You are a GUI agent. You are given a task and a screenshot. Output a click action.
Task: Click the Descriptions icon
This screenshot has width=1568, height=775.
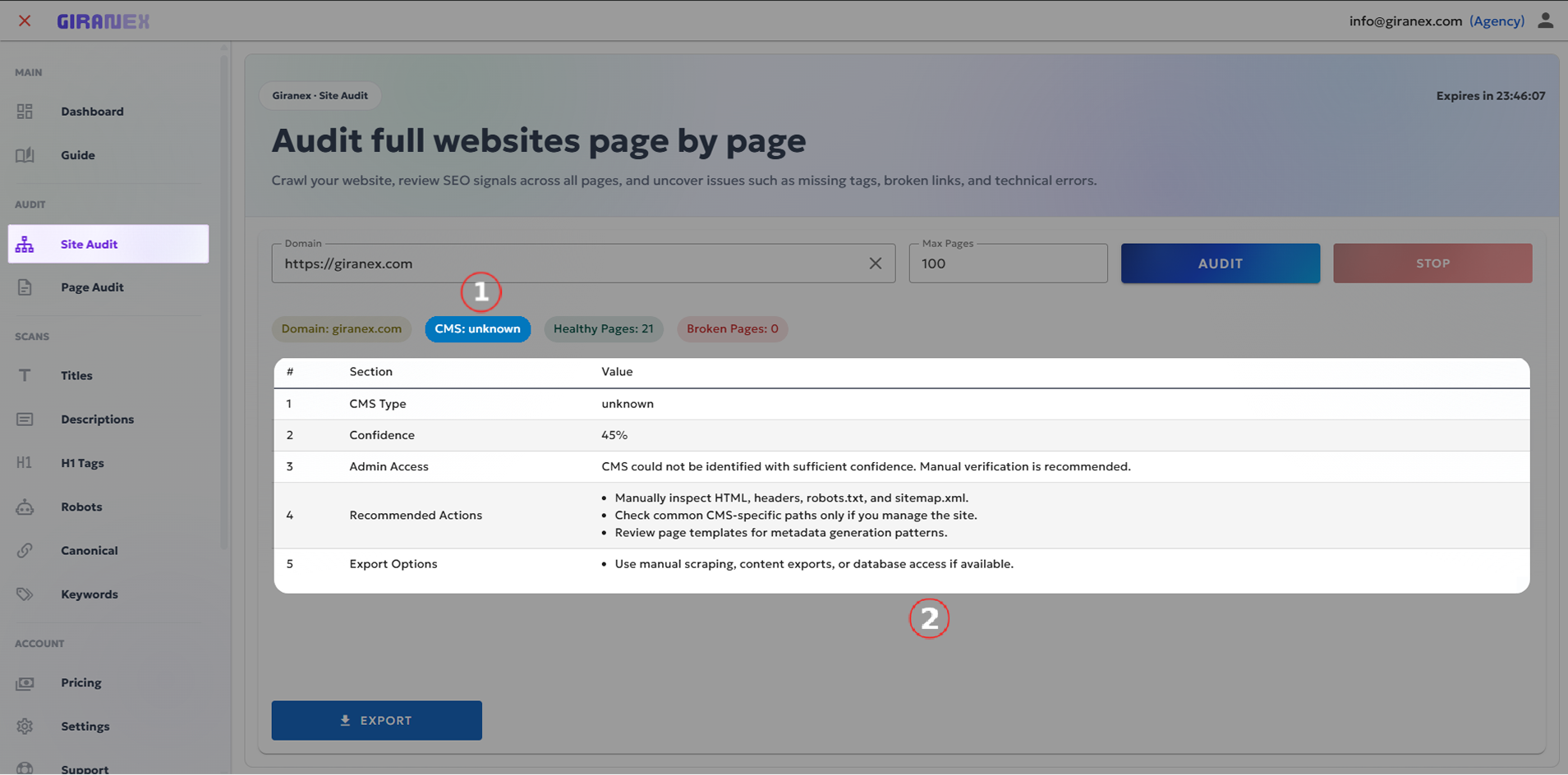coord(25,420)
